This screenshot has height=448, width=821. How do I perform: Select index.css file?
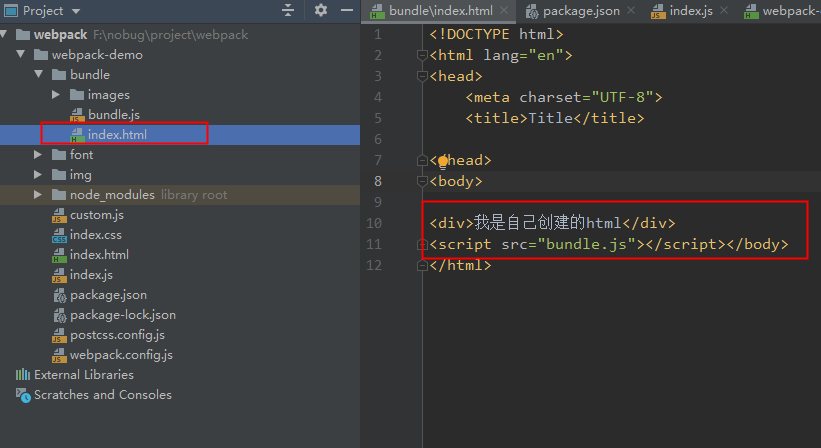click(96, 234)
